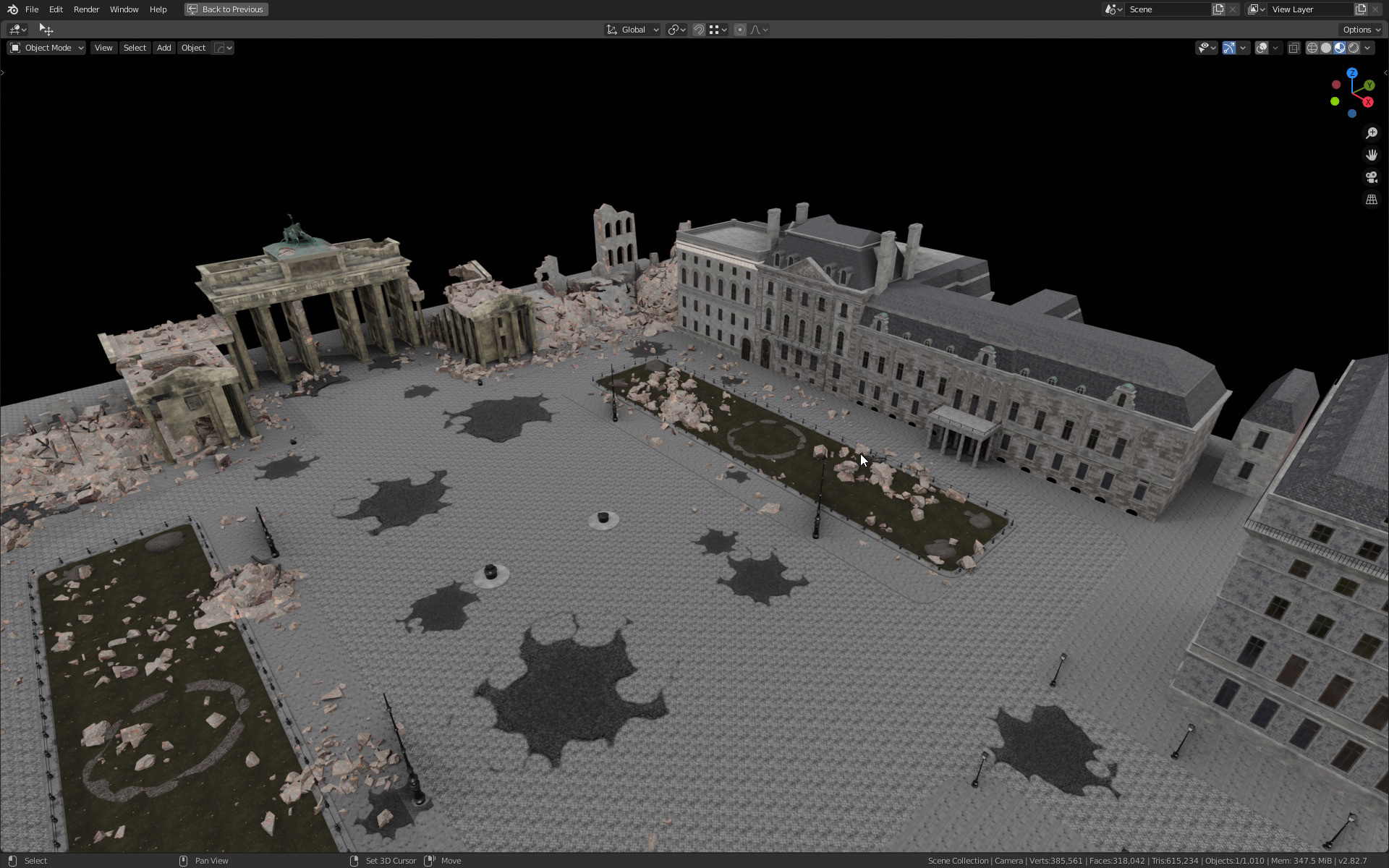Open the Object Mode dropdown
The image size is (1389, 868).
click(x=46, y=48)
